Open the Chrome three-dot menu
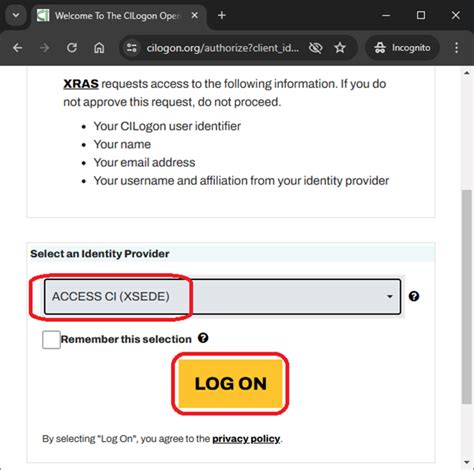The image size is (474, 470). (x=456, y=48)
